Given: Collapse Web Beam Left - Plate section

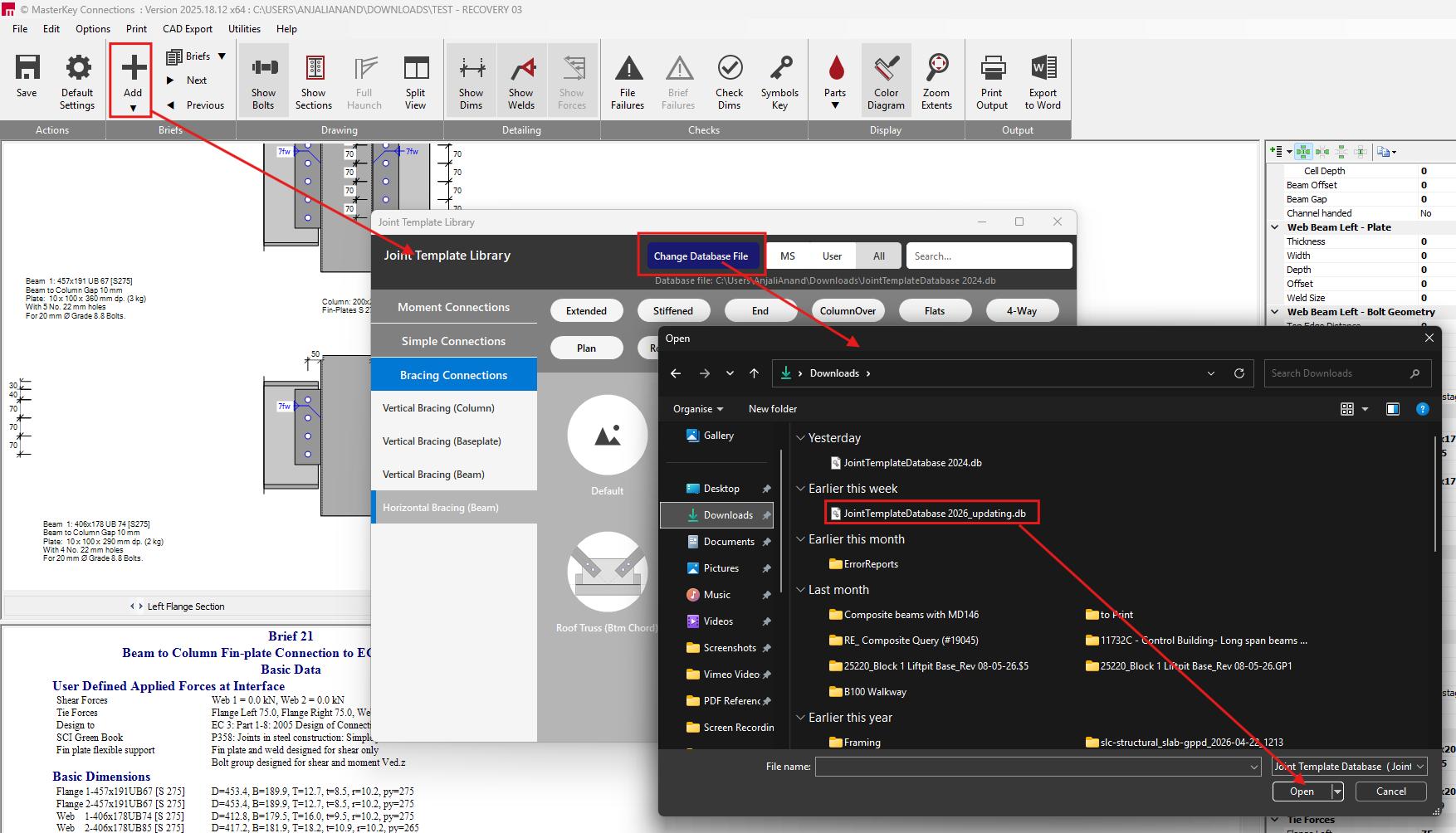Looking at the screenshot, I should coord(1275,227).
